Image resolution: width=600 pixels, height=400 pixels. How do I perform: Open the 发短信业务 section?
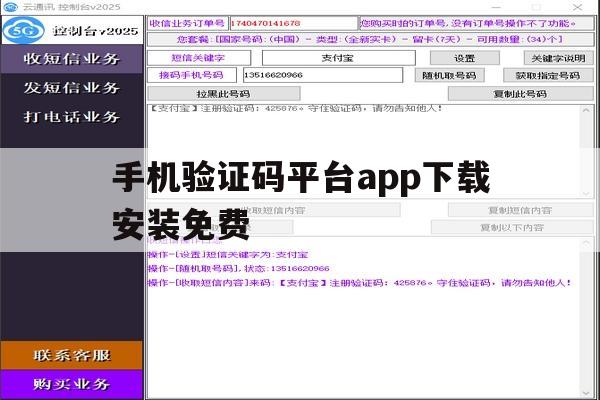pyautogui.click(x=72, y=88)
